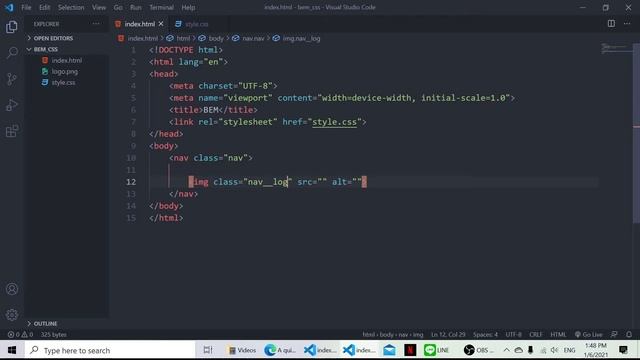
Task: Select the index.html editor tab
Action: click(140, 24)
